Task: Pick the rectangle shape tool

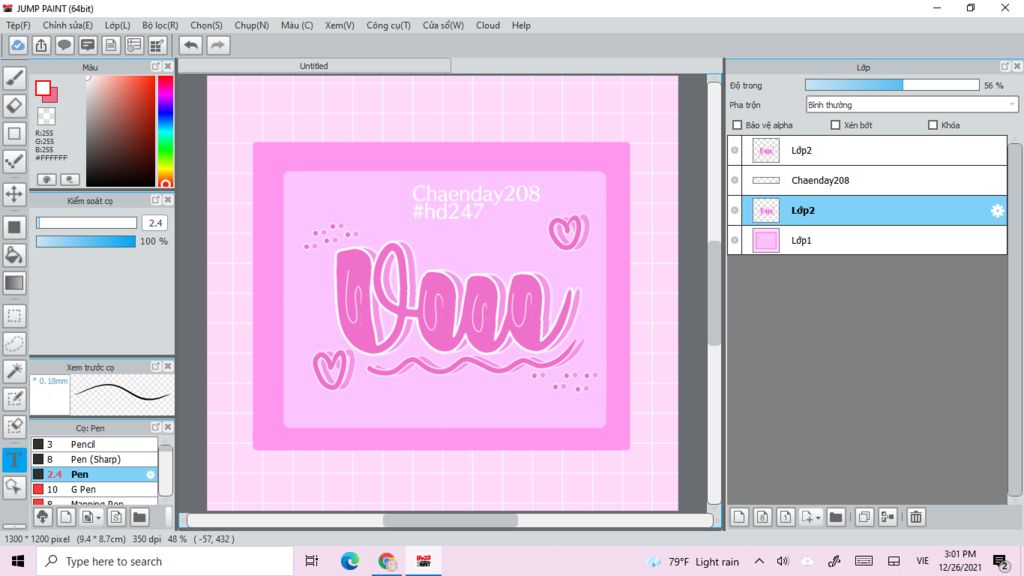Action: (x=14, y=134)
